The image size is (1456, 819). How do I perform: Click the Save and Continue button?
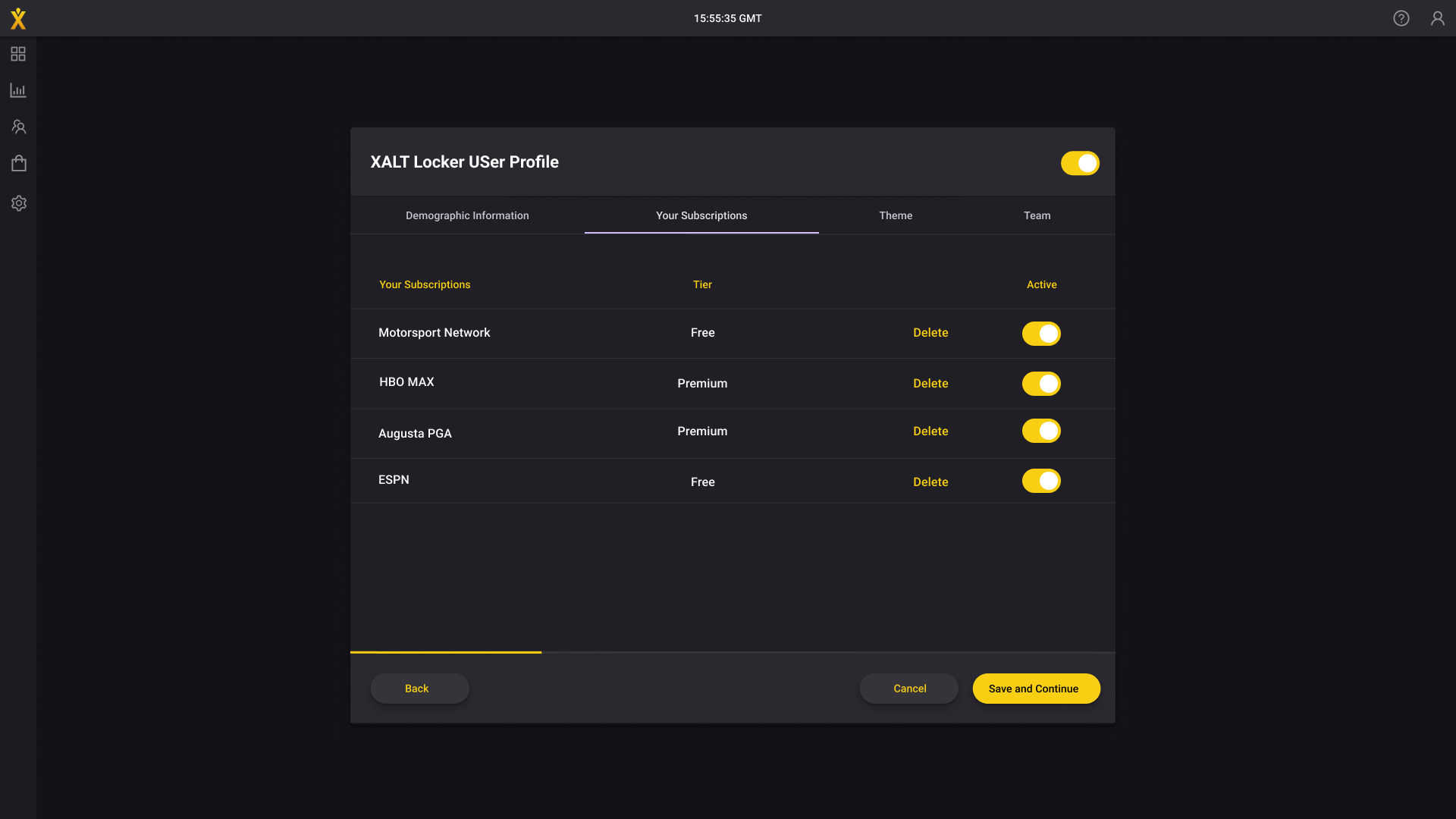(1035, 689)
